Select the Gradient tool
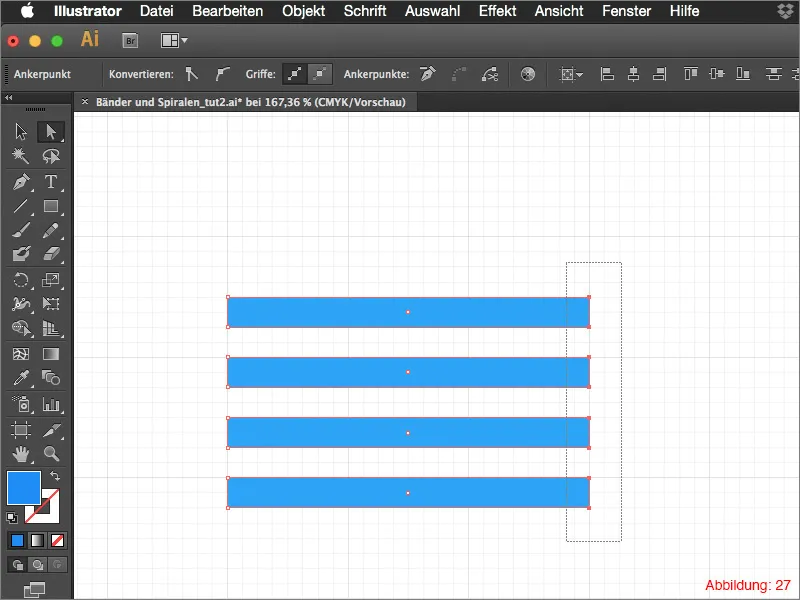Viewport: 800px width, 600px height. coord(51,354)
